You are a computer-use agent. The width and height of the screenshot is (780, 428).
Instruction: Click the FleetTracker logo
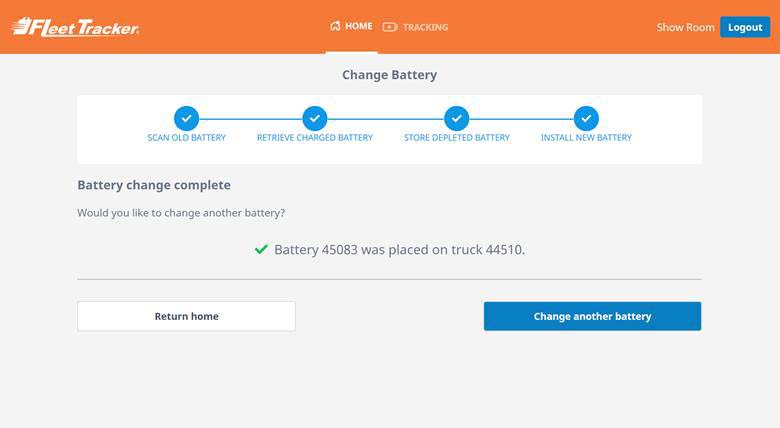(x=75, y=27)
